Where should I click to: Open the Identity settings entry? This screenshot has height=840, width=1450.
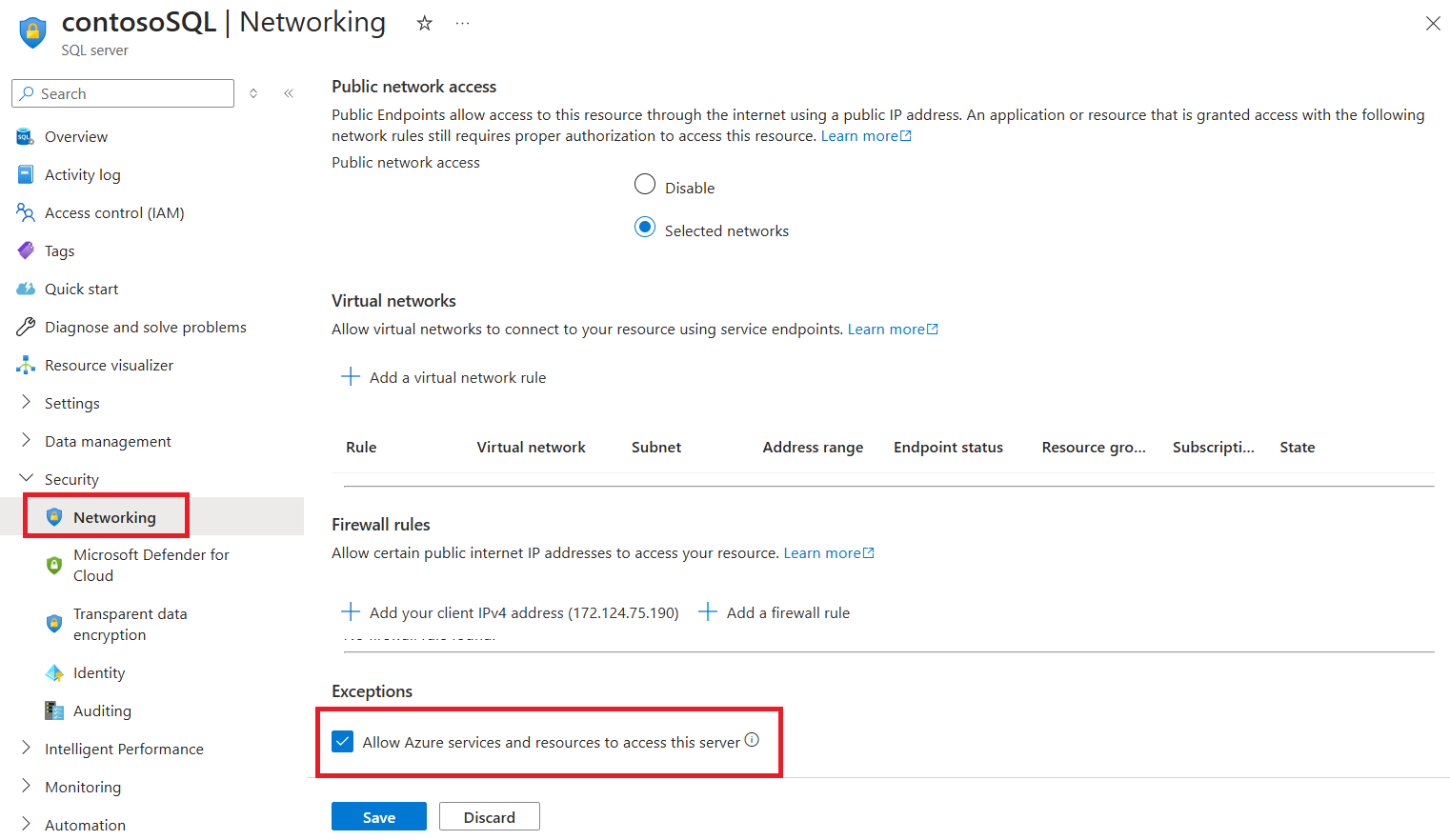coord(99,672)
